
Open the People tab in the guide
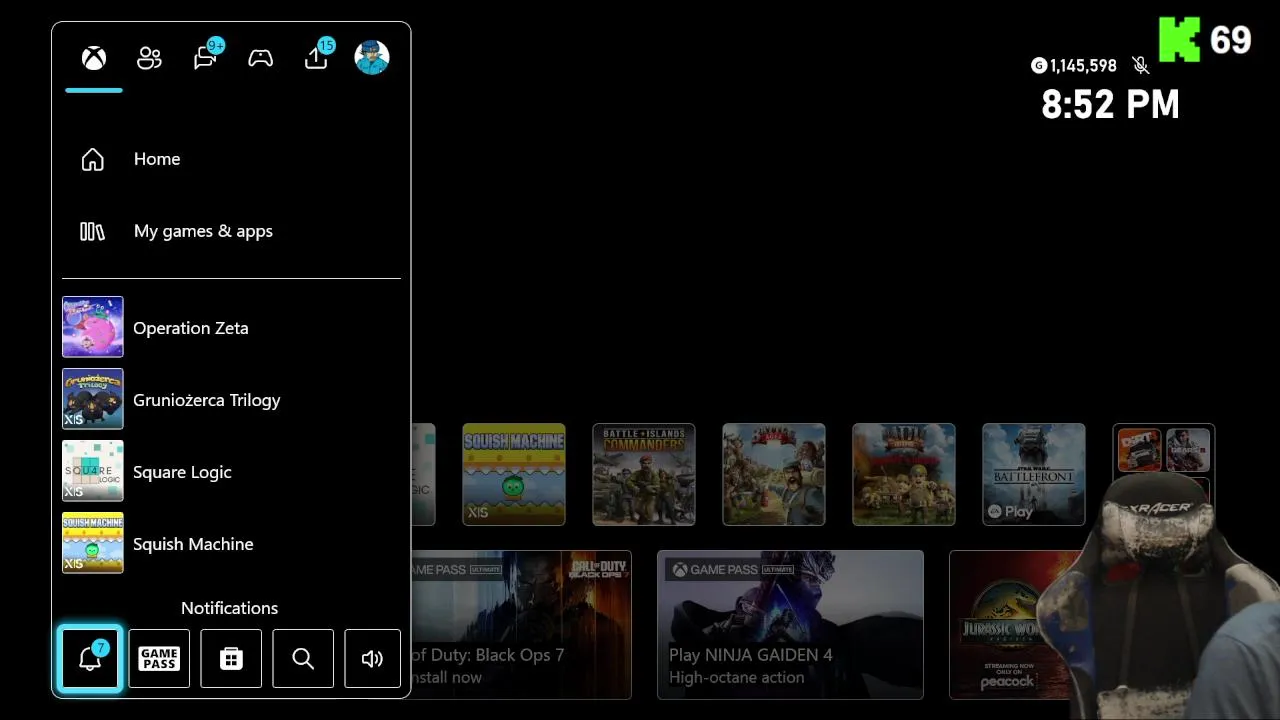pos(149,58)
